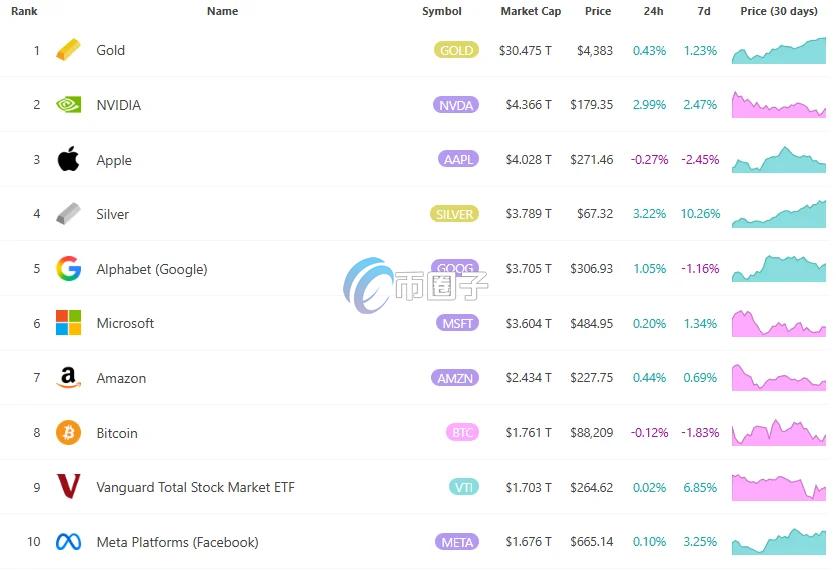
Task: Click the NVDA symbol badge
Action: (x=456, y=105)
